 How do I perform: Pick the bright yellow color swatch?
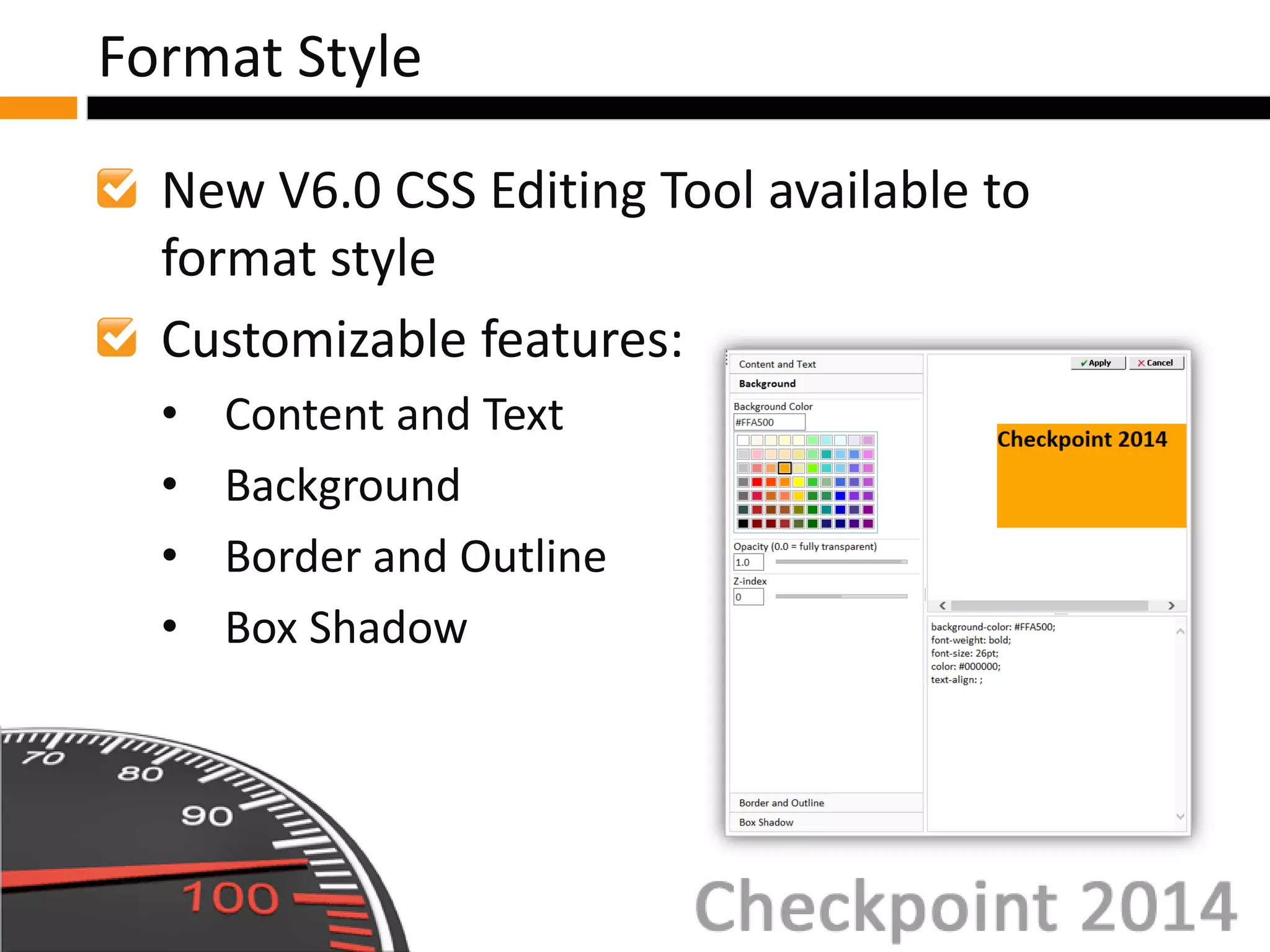coord(799,482)
